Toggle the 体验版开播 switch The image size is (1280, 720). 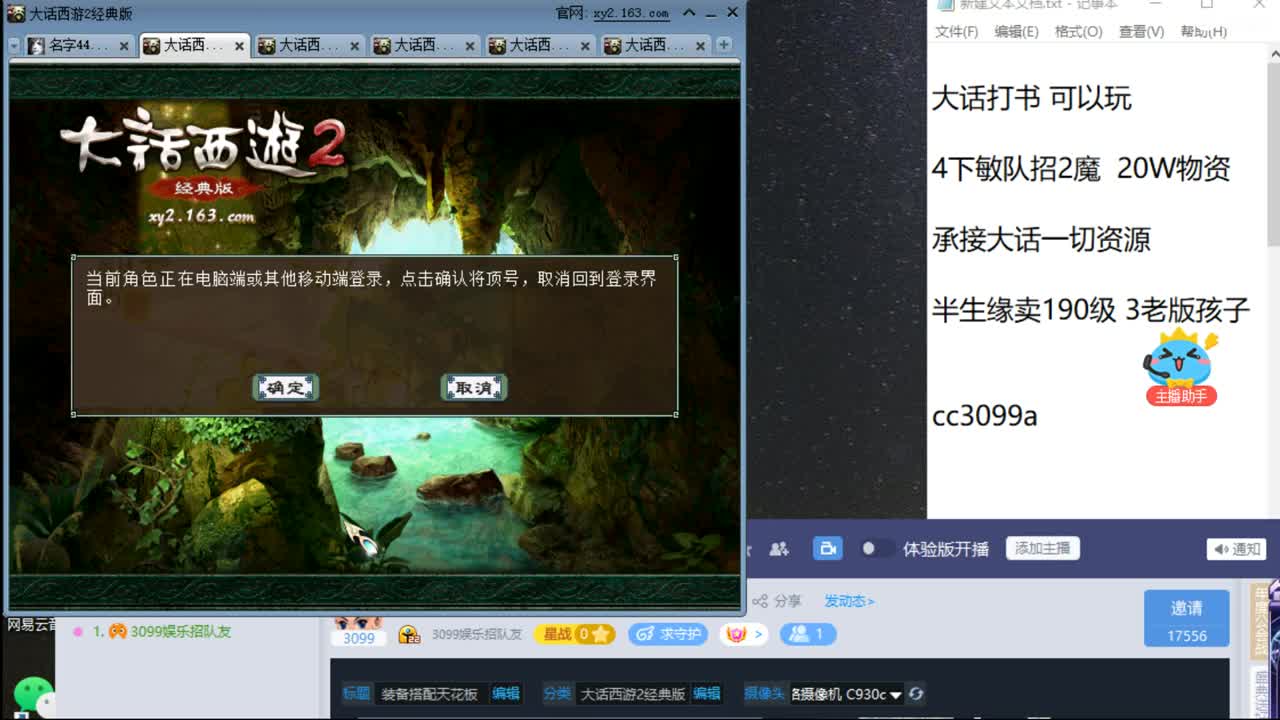(877, 548)
